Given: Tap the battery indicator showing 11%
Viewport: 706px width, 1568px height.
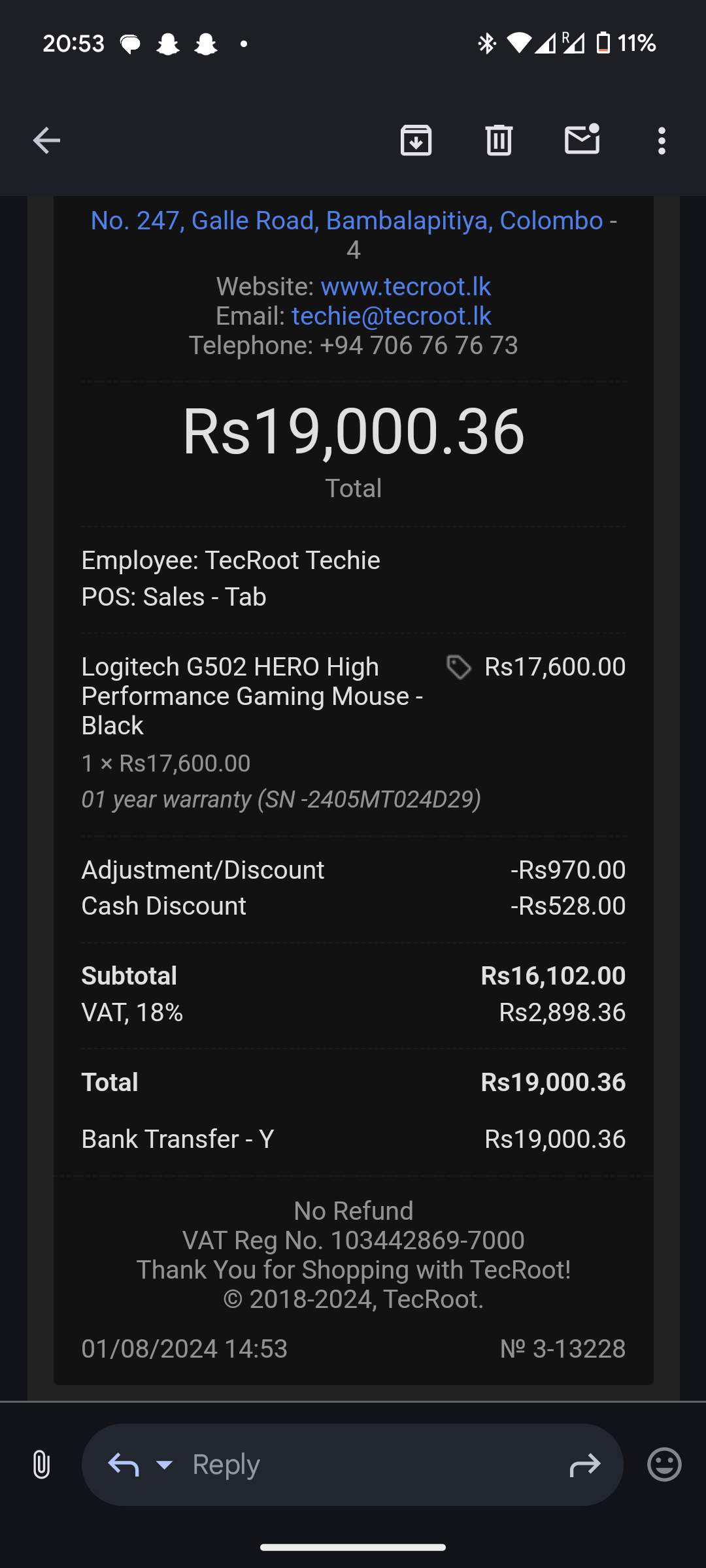Looking at the screenshot, I should click(x=626, y=43).
